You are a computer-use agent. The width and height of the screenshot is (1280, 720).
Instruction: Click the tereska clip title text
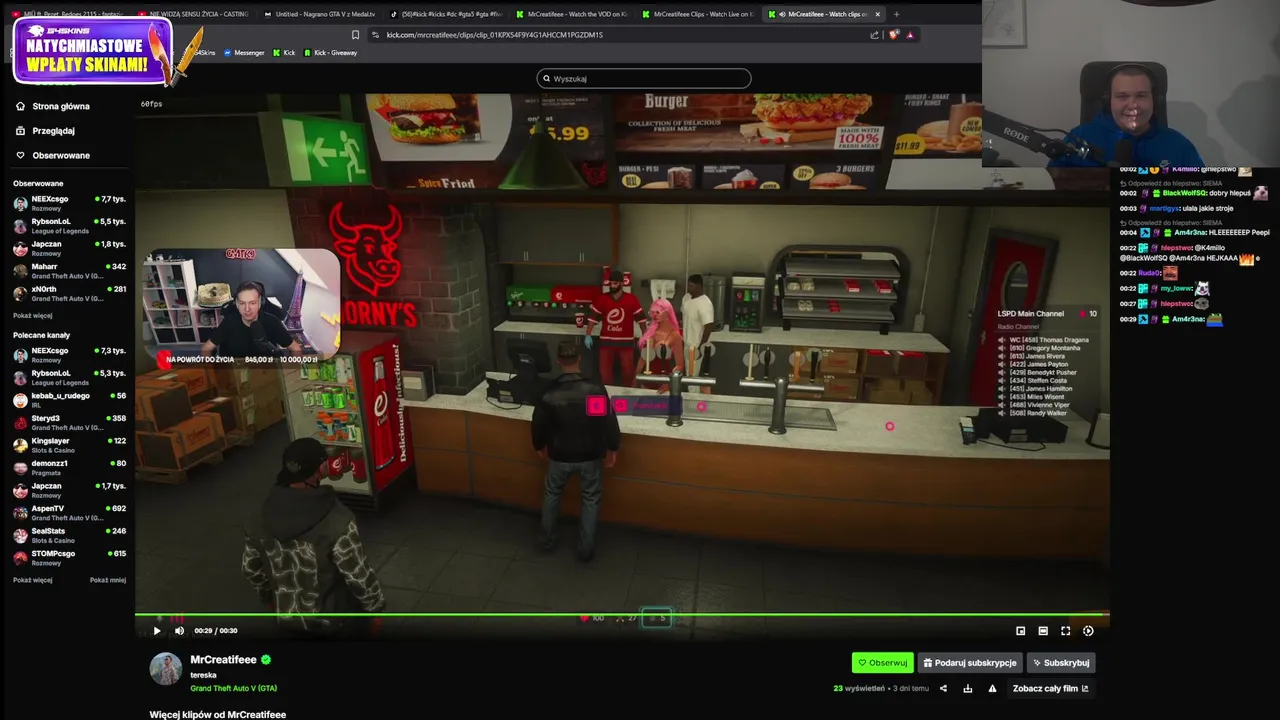tap(203, 675)
